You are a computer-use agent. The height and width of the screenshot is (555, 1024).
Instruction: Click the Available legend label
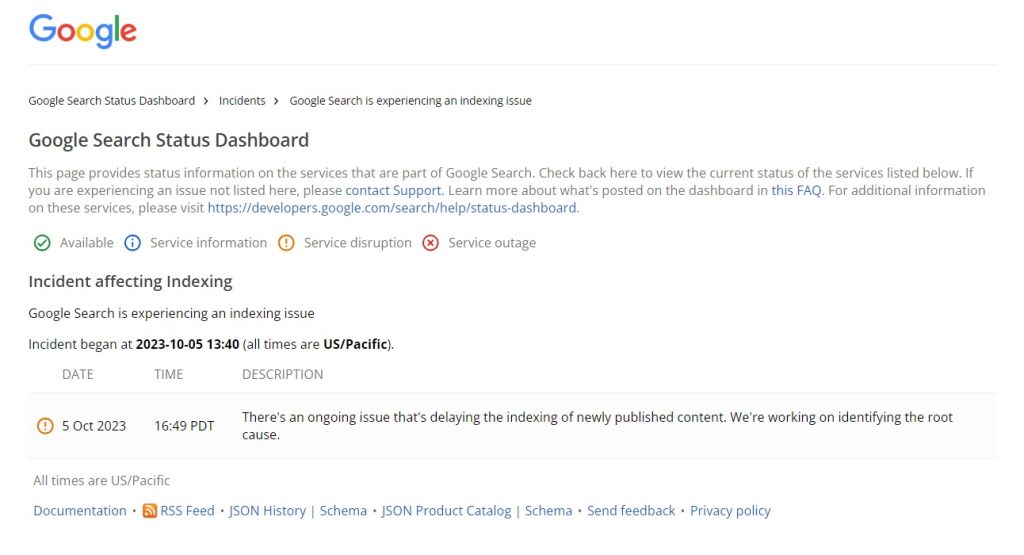[87, 243]
